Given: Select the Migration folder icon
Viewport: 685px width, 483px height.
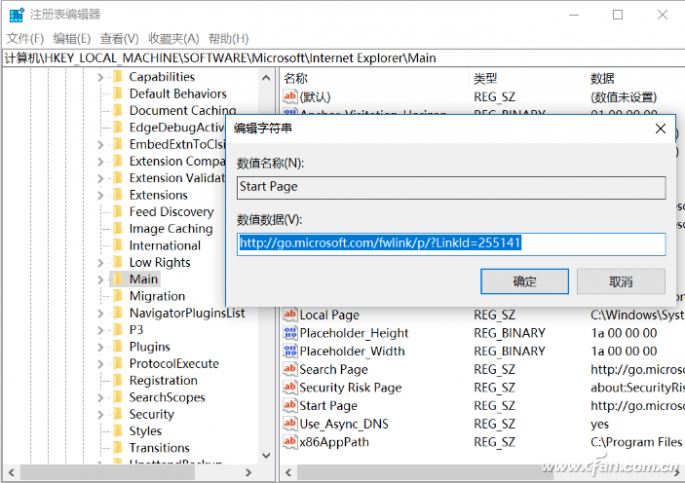Looking at the screenshot, I should tap(118, 296).
